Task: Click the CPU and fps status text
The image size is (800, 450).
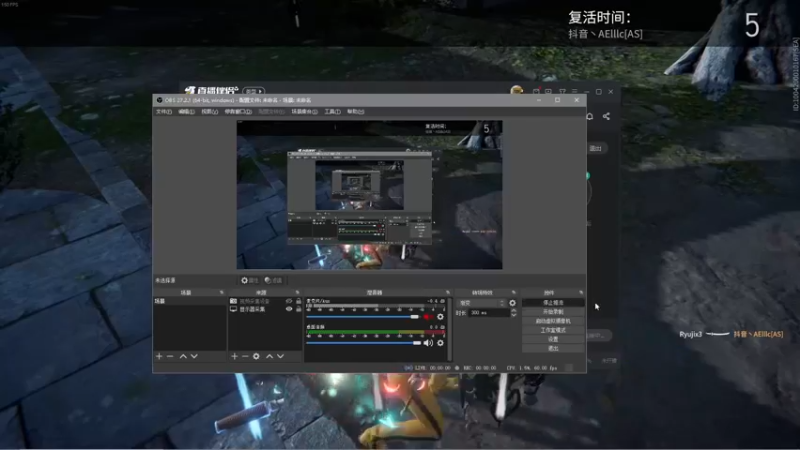Action: point(532,367)
